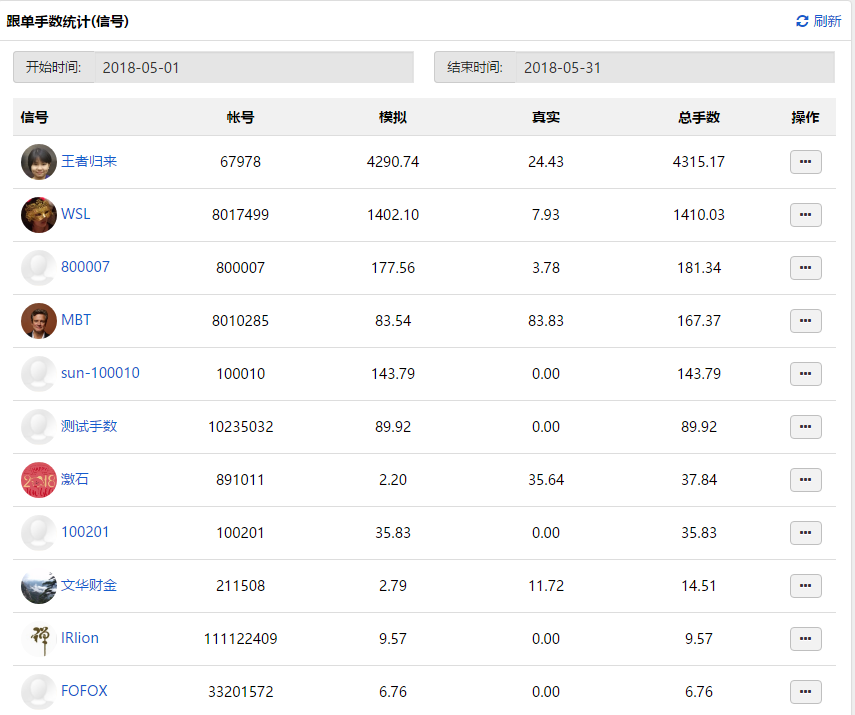Click account number 33201572

point(240,692)
